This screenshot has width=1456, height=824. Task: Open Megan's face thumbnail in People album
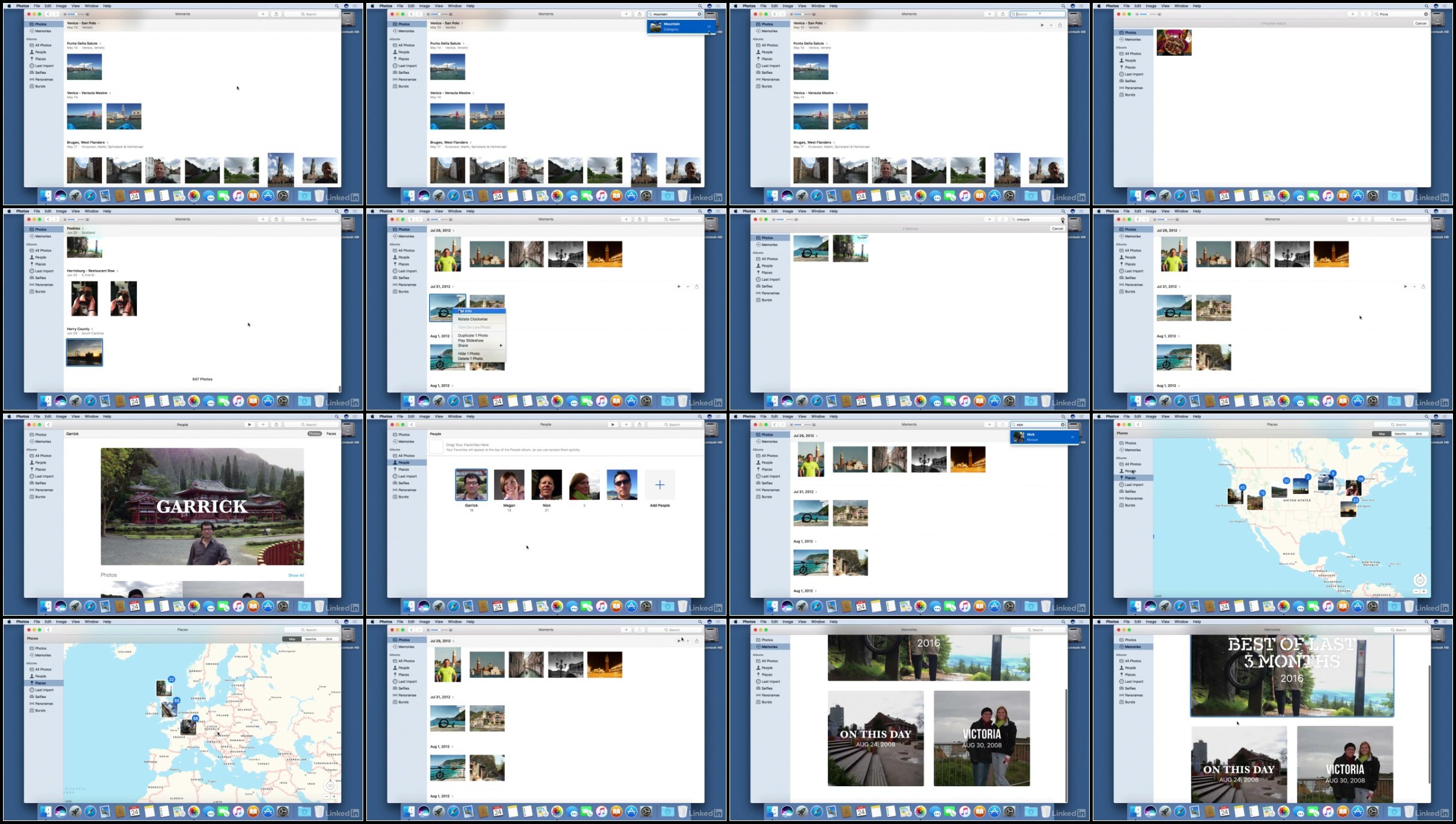(x=509, y=485)
